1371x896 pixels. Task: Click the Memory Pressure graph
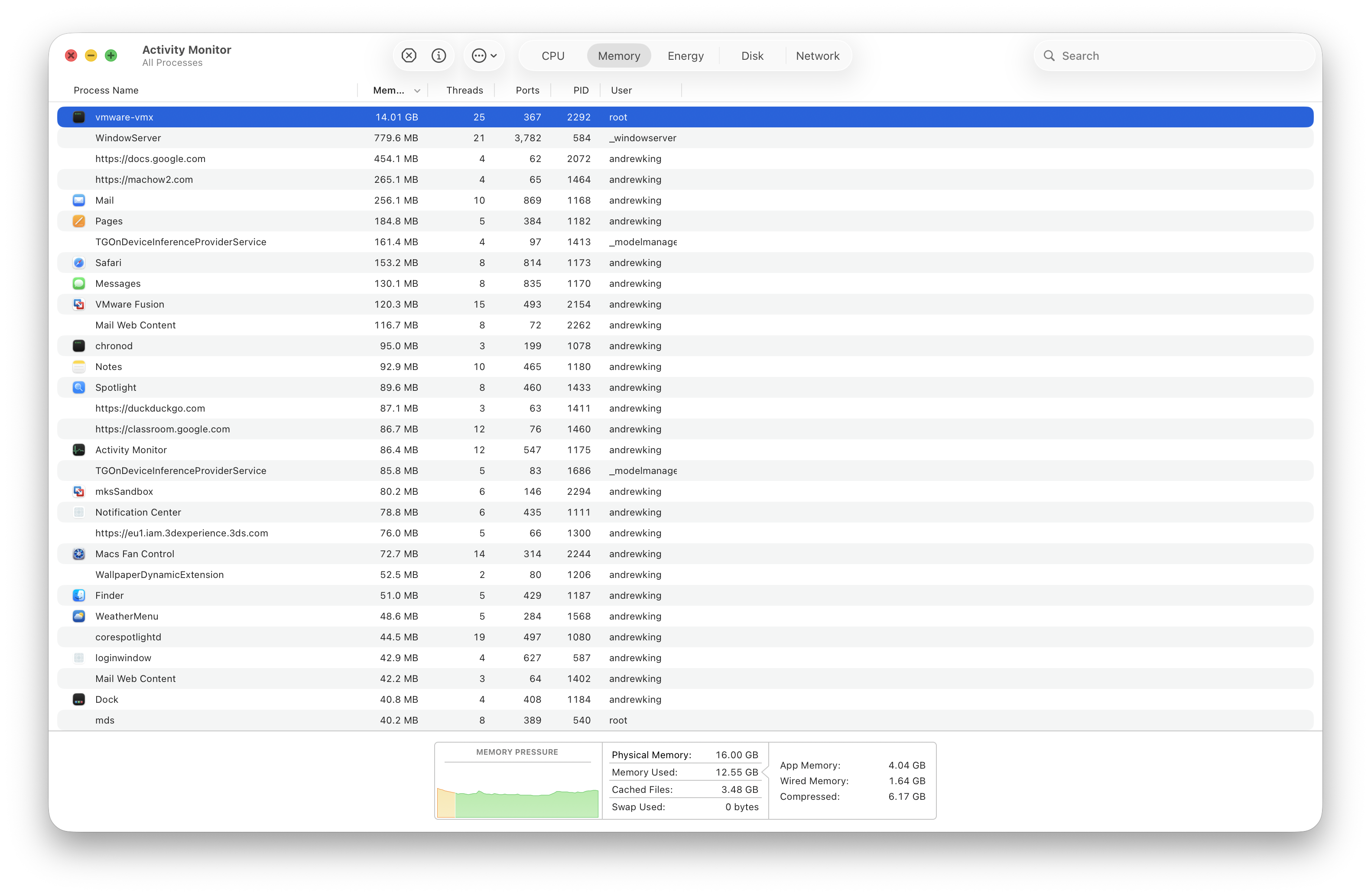tap(517, 789)
